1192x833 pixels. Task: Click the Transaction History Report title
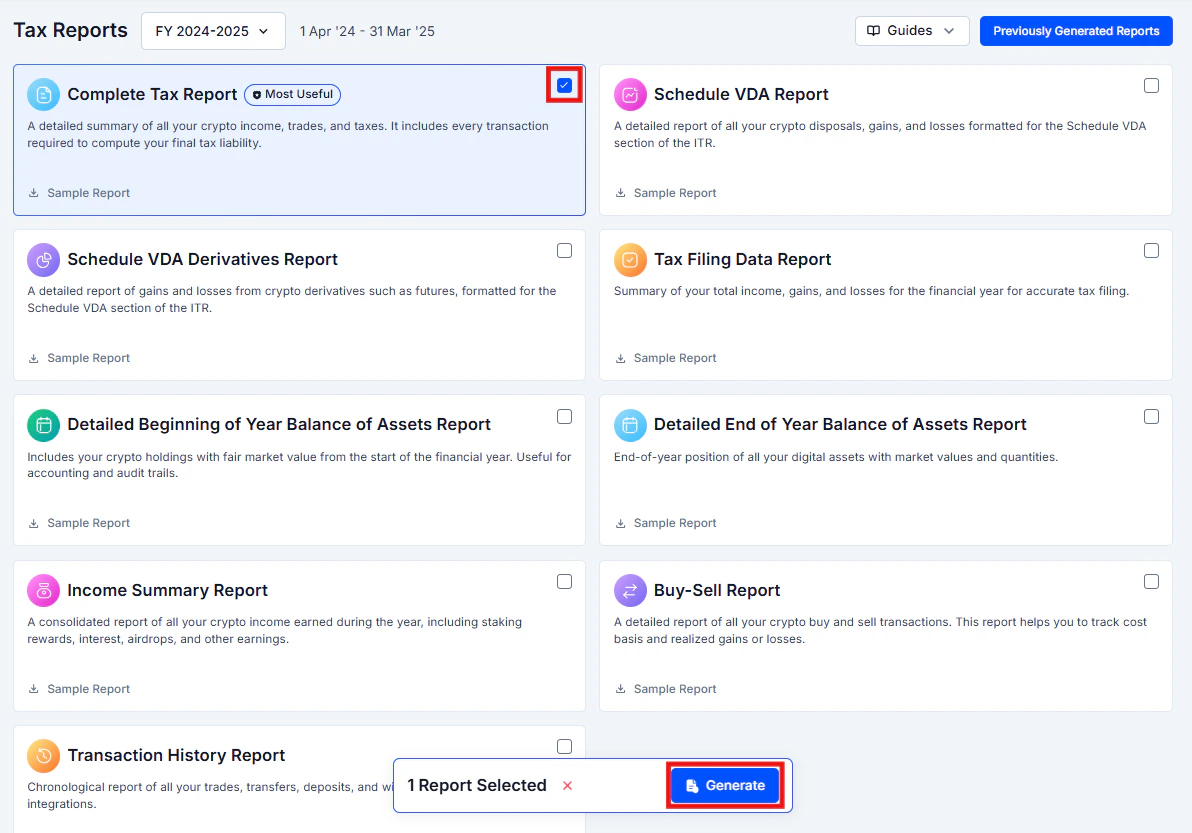pos(176,755)
